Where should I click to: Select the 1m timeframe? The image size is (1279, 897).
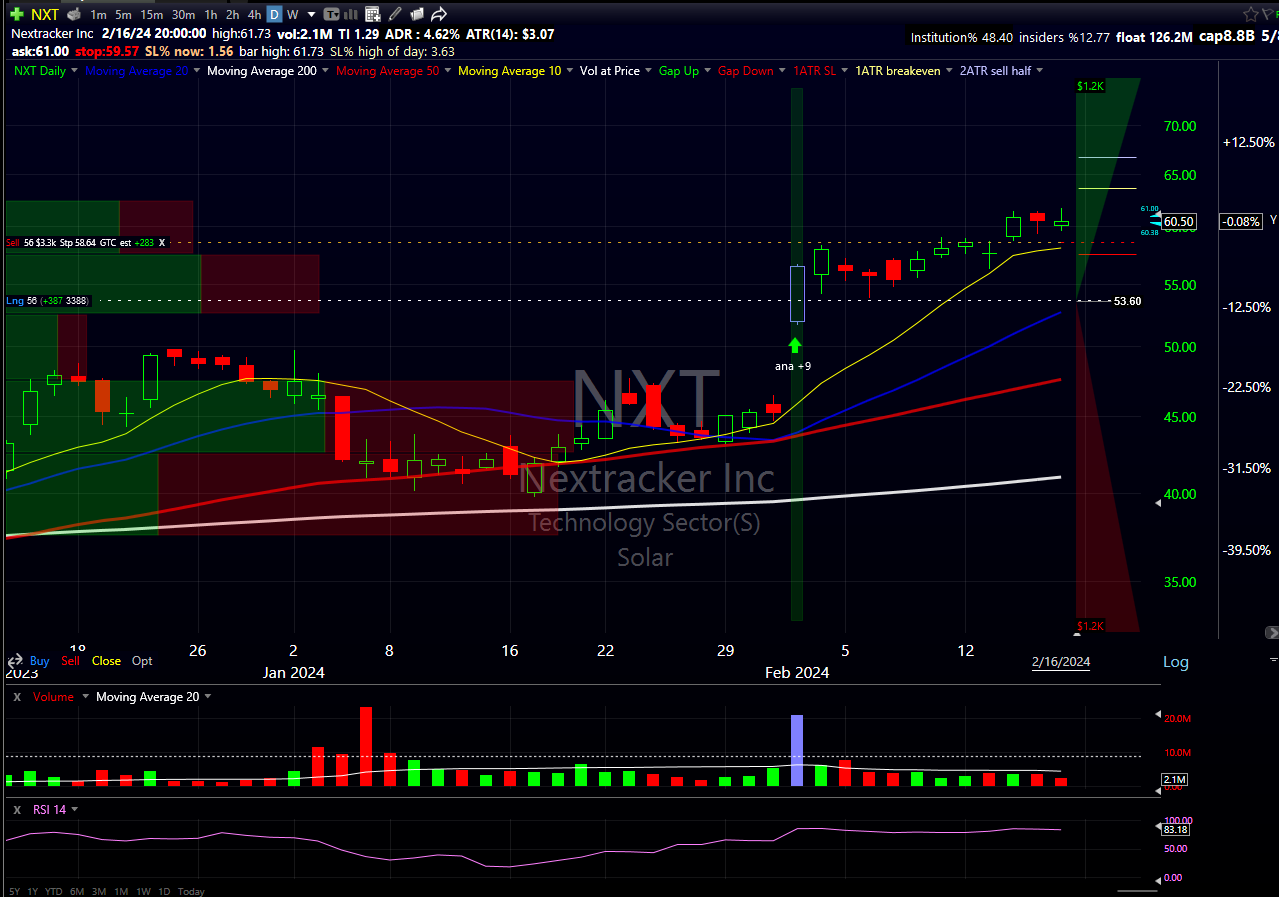pos(98,14)
